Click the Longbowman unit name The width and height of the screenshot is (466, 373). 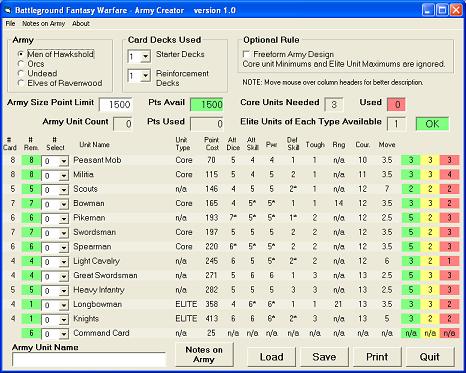pos(97,304)
